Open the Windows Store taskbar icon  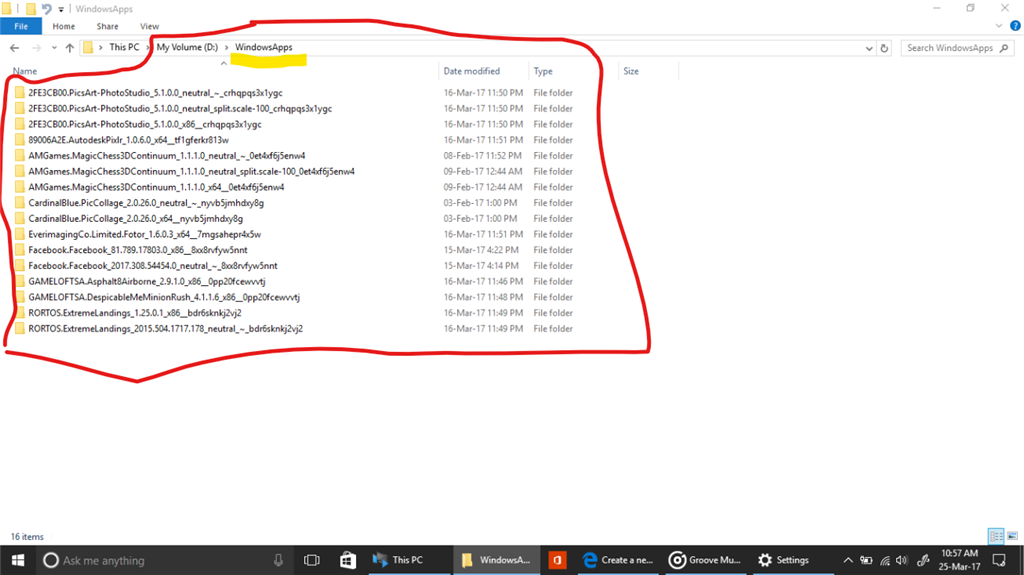point(348,560)
